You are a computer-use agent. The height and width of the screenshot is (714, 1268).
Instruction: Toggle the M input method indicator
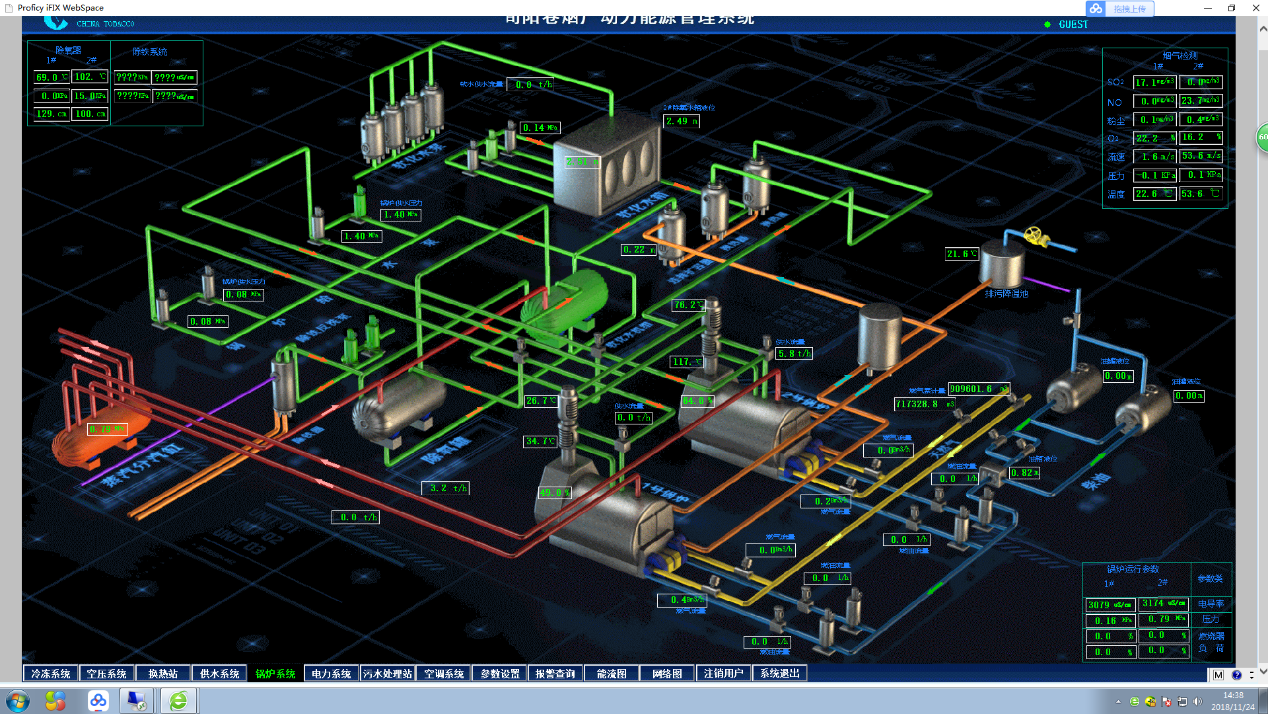tap(1219, 675)
